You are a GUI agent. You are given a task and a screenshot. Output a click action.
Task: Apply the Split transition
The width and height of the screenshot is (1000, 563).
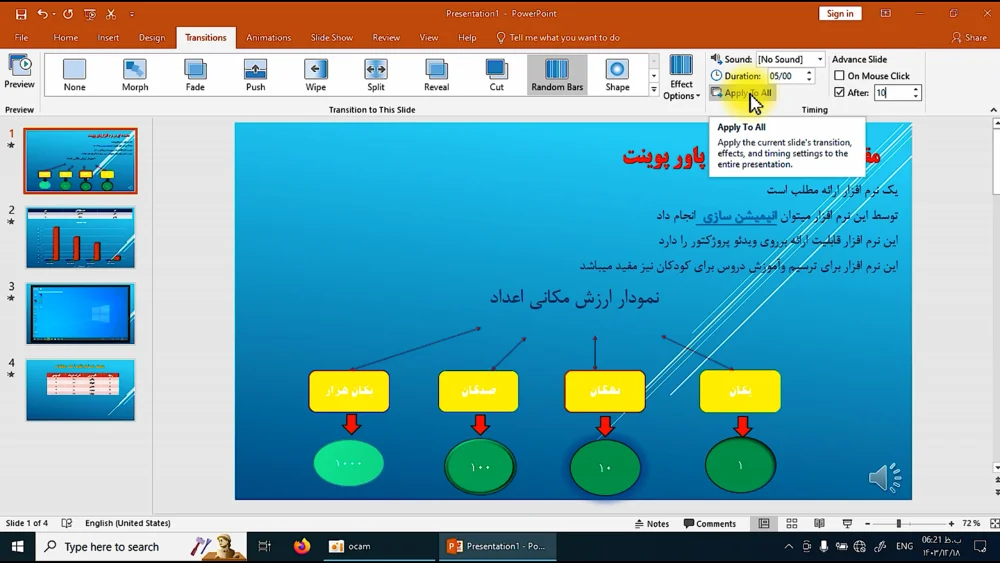pos(376,75)
